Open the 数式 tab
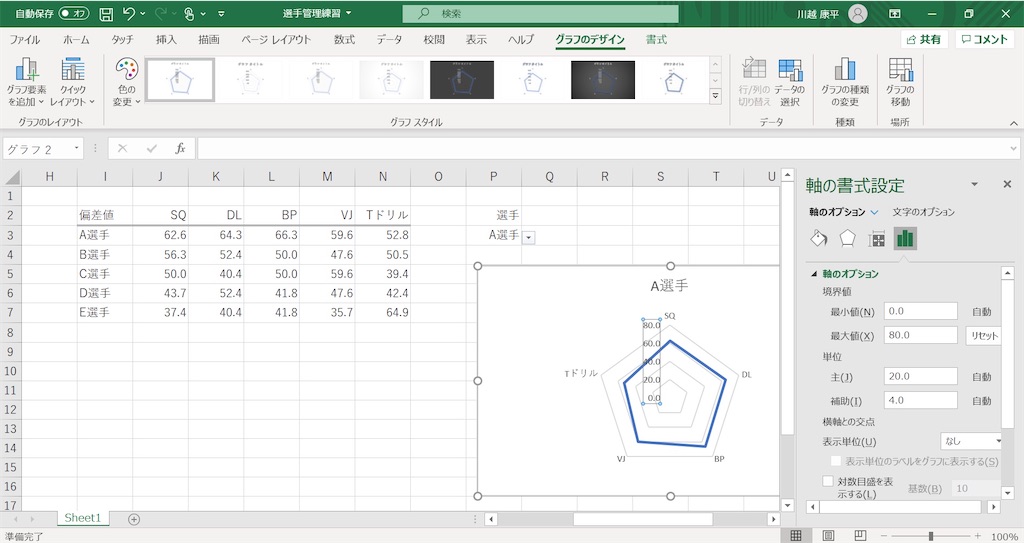 pos(344,39)
